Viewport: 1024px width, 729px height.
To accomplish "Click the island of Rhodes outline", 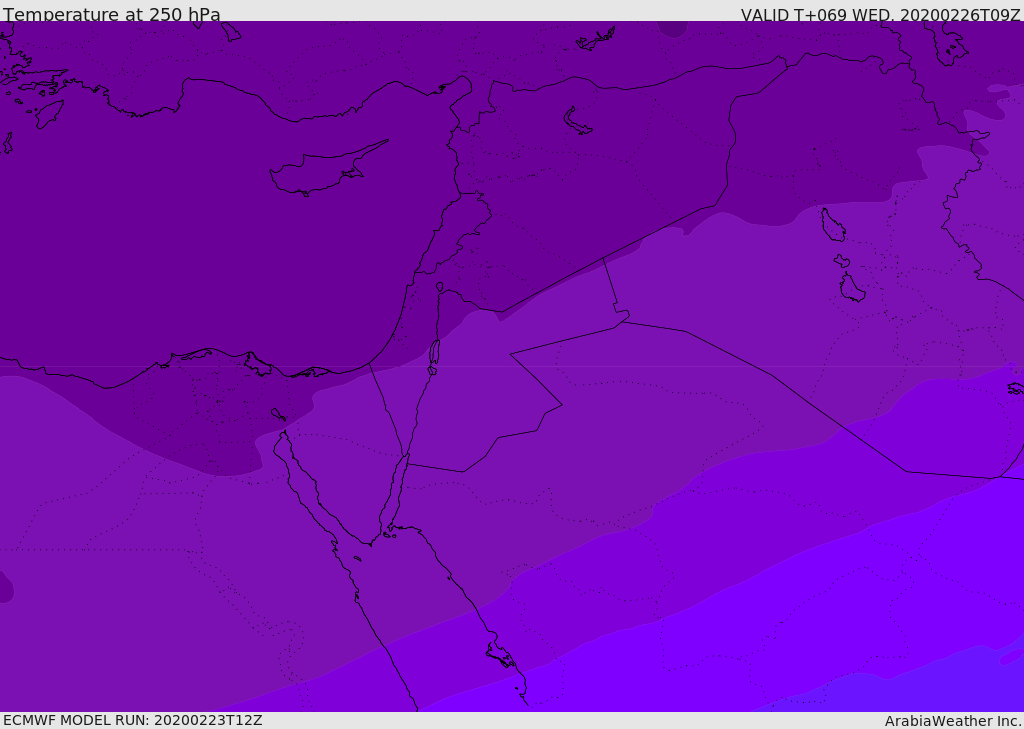I will [47, 114].
